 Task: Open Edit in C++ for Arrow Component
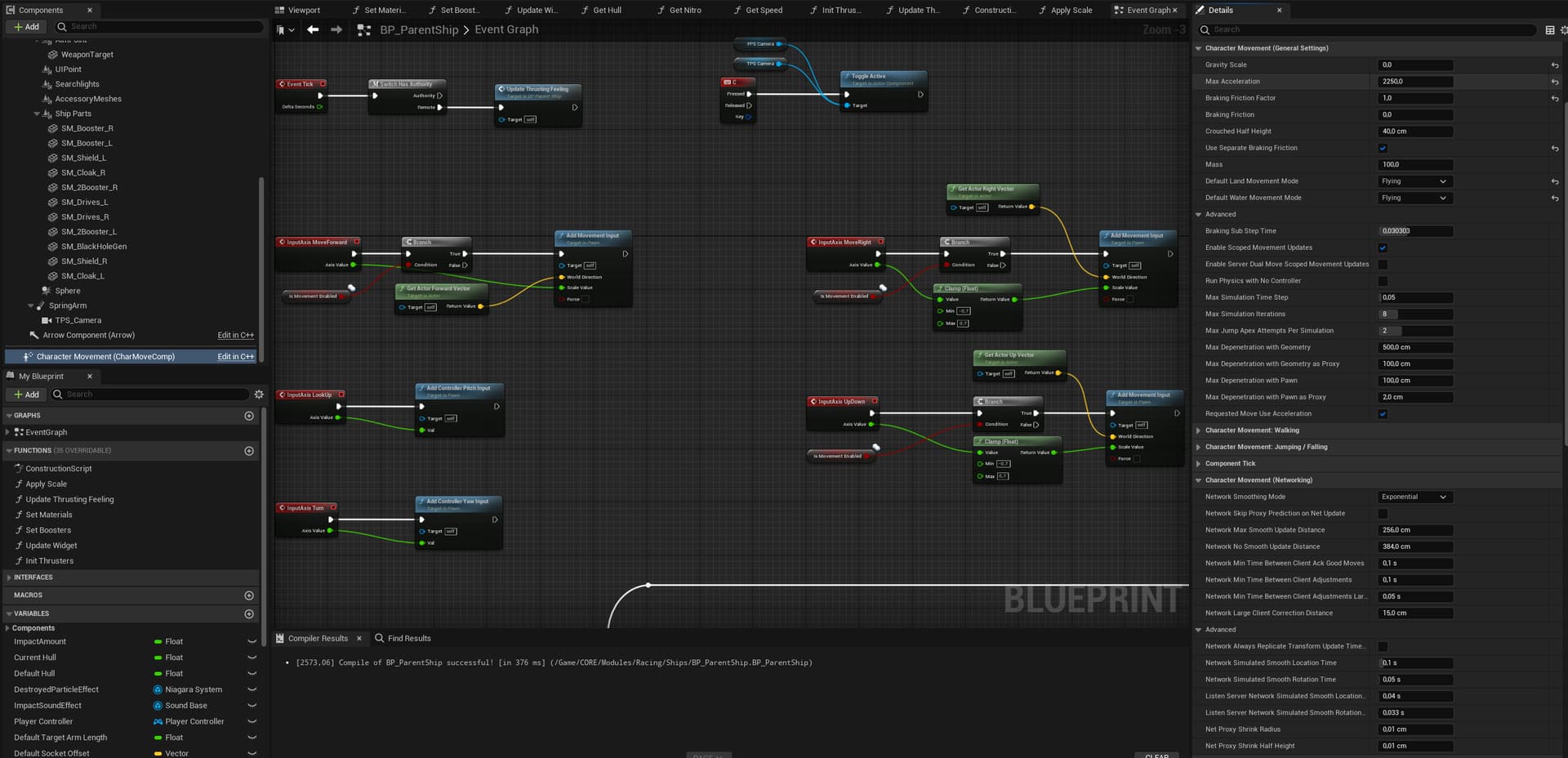click(x=236, y=336)
